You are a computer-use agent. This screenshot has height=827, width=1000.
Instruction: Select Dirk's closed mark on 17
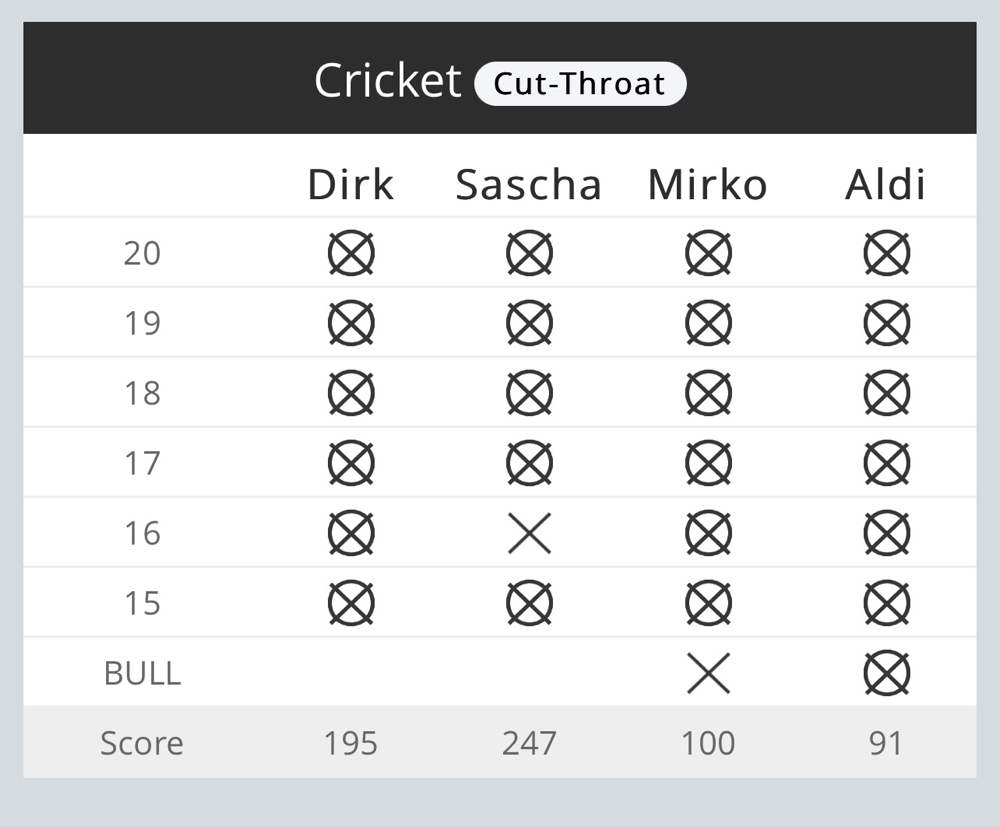tap(351, 463)
